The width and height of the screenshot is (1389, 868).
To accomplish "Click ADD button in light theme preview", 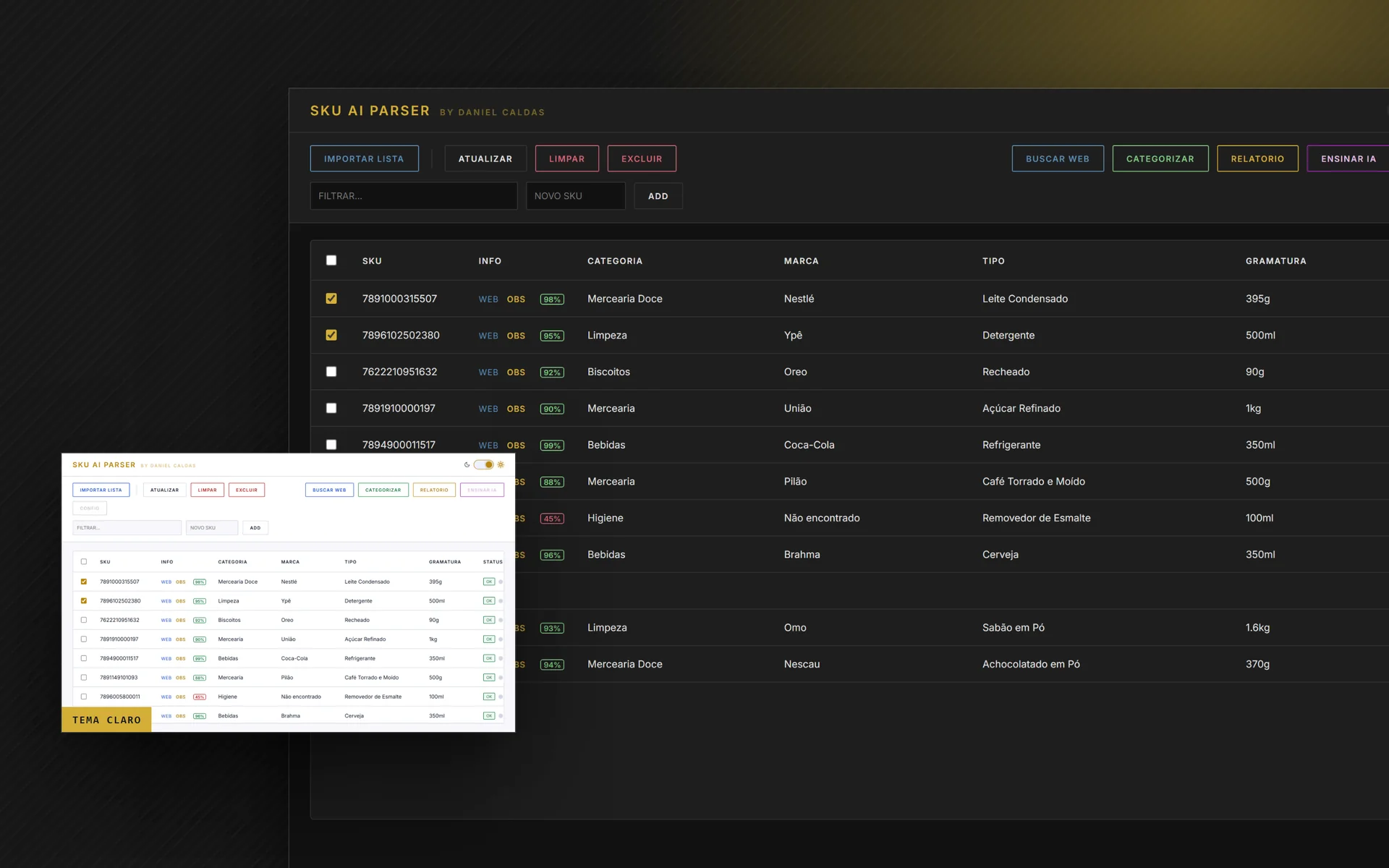I will tap(255, 528).
